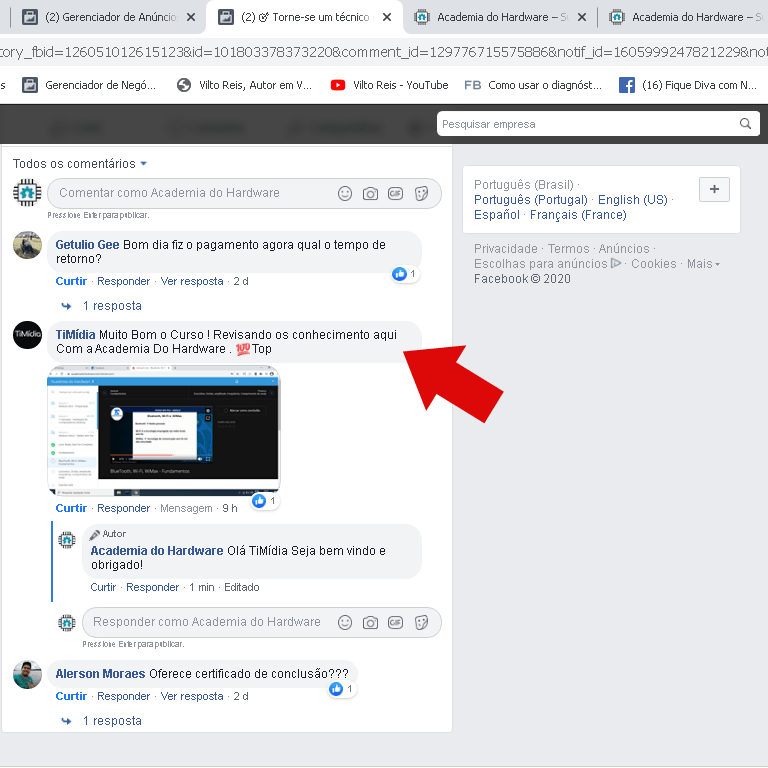The image size is (768, 768).
Task: Switch to Torne-se um técnico browser tab
Action: tap(304, 17)
